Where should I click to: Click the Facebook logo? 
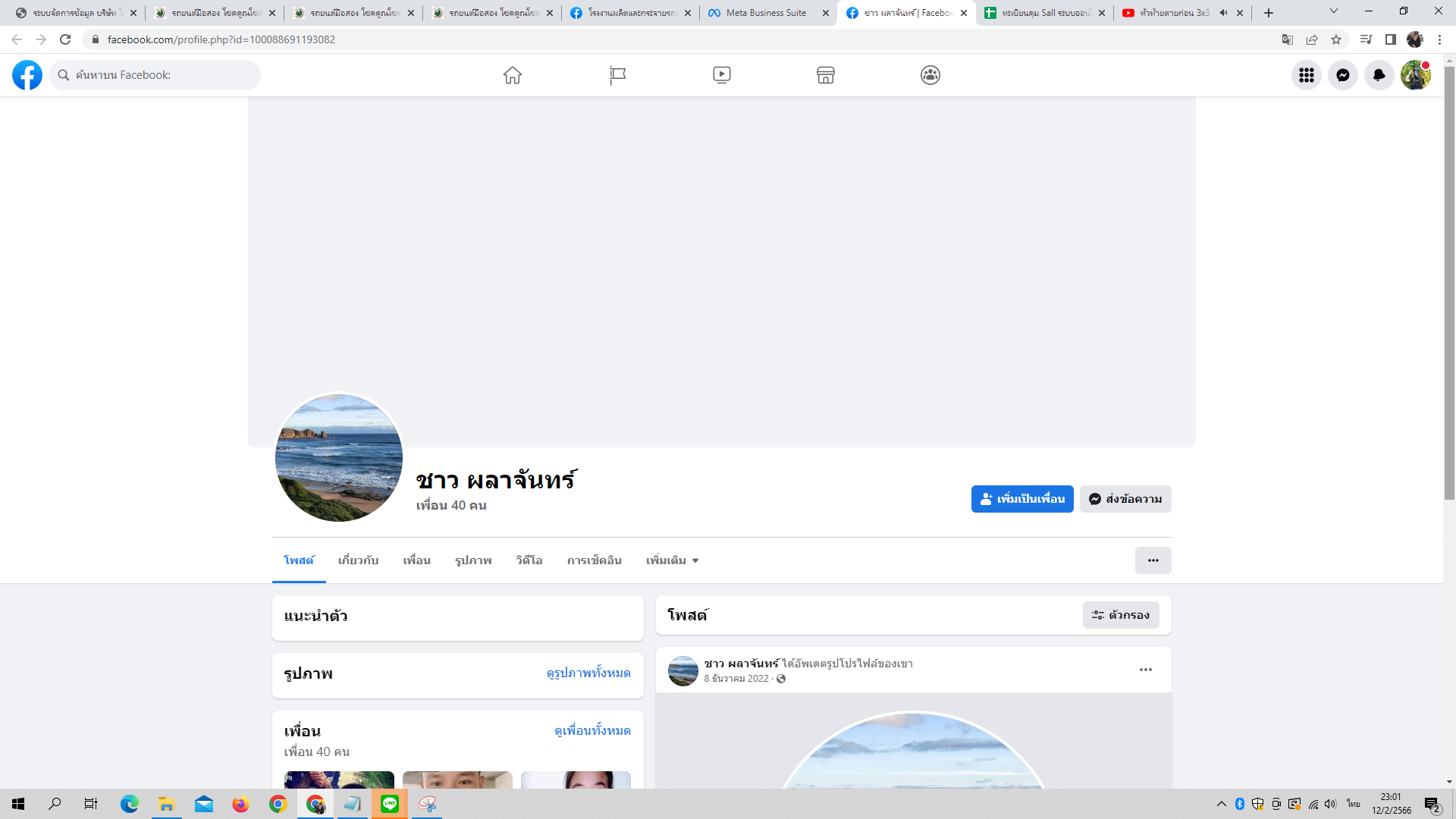(x=27, y=75)
